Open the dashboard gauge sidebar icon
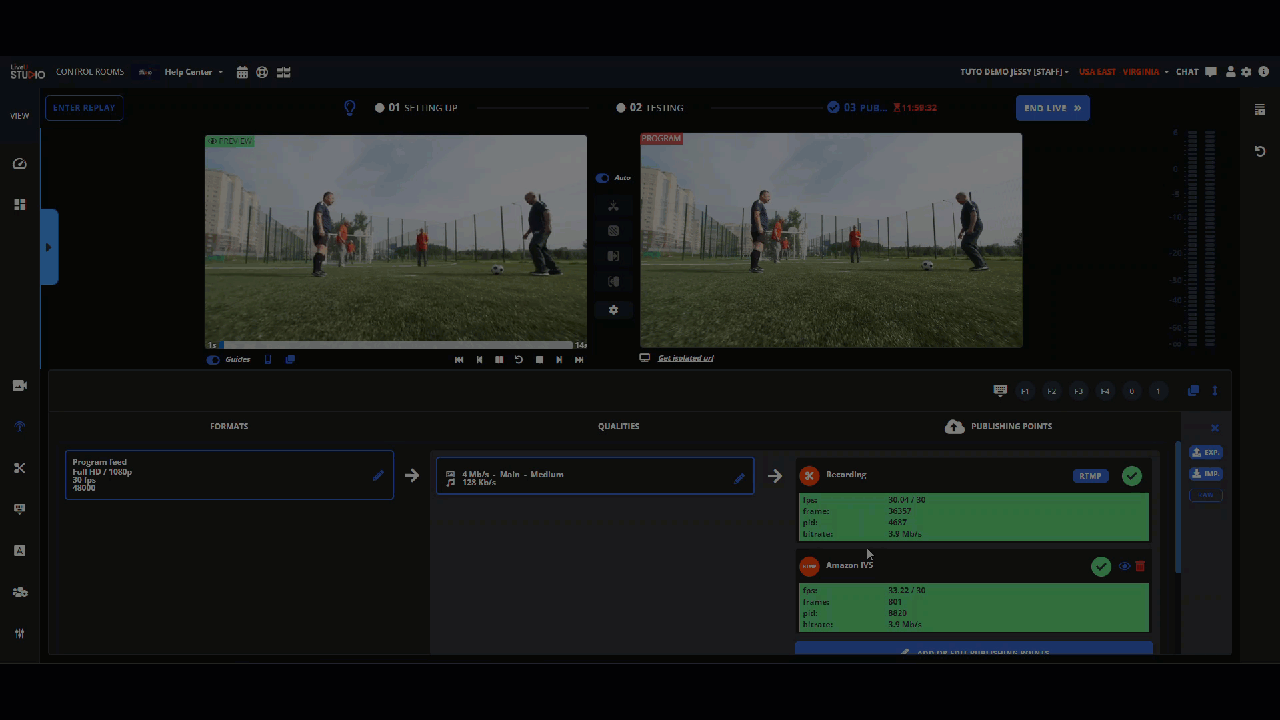 (19, 163)
